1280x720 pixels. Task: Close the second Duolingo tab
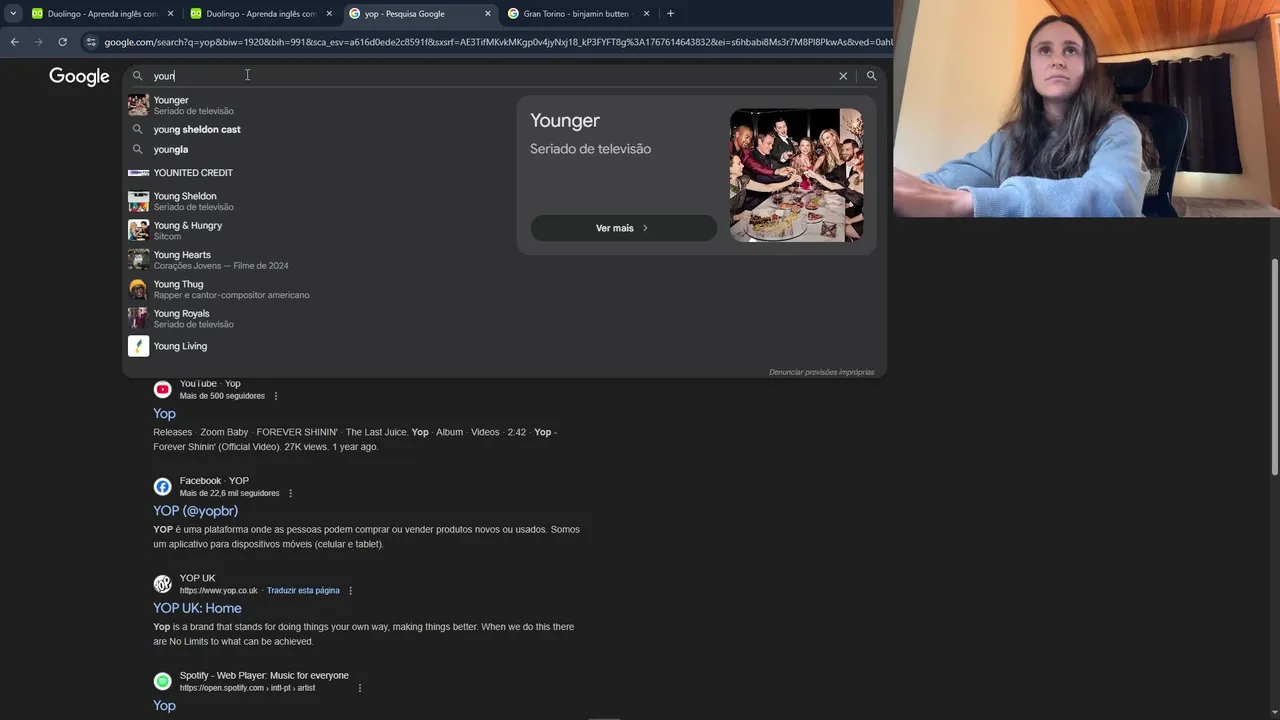[x=329, y=14]
